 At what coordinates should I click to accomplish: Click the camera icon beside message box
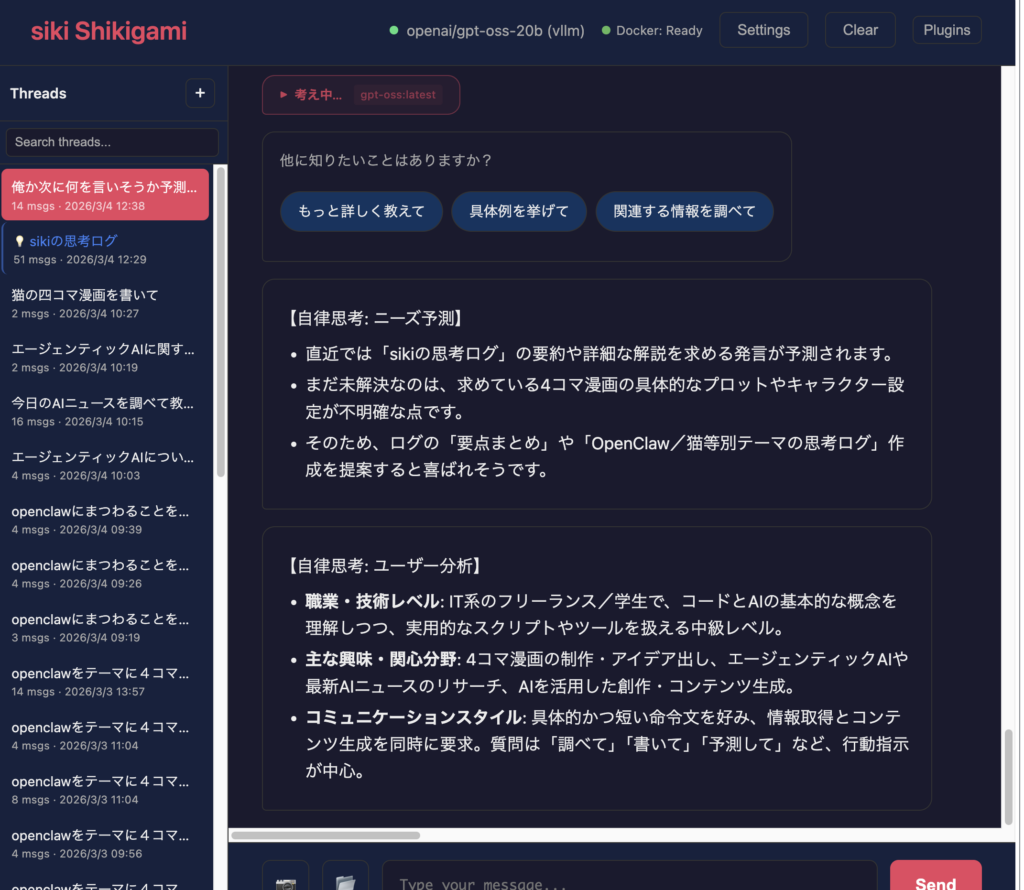286,880
